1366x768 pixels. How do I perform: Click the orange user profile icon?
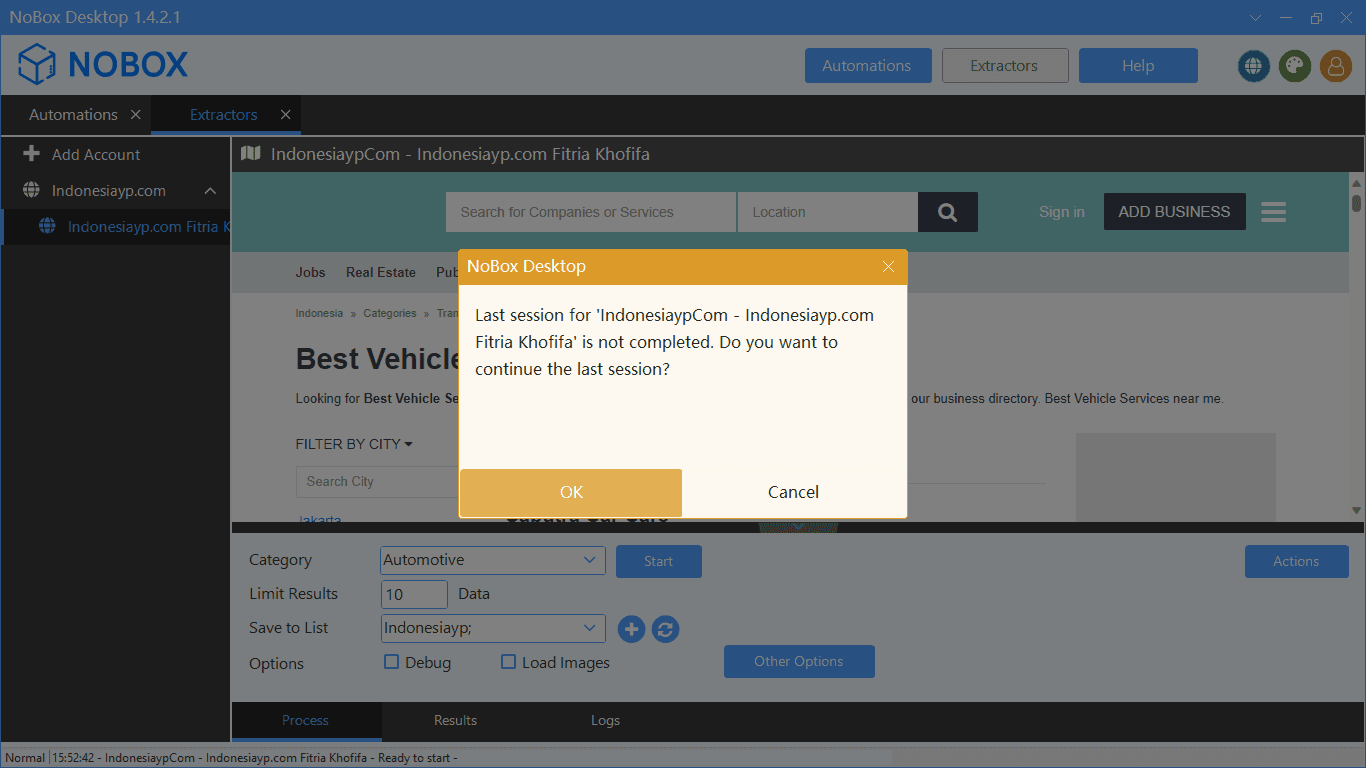pos(1335,66)
